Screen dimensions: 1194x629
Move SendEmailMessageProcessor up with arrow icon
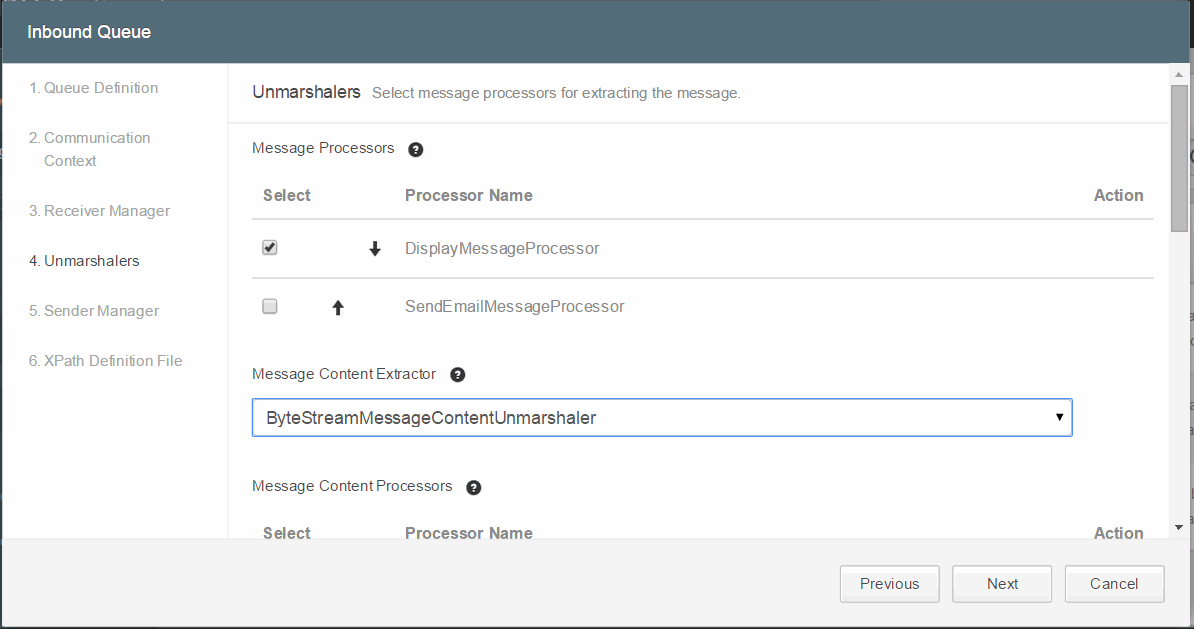[x=338, y=308]
